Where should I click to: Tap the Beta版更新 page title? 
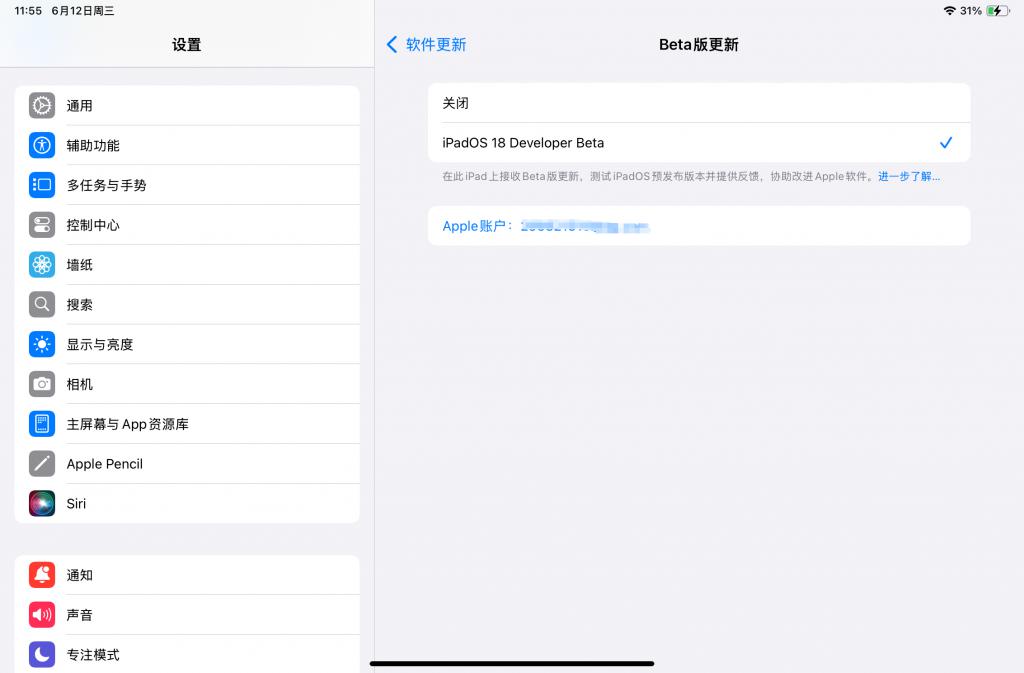click(x=699, y=44)
